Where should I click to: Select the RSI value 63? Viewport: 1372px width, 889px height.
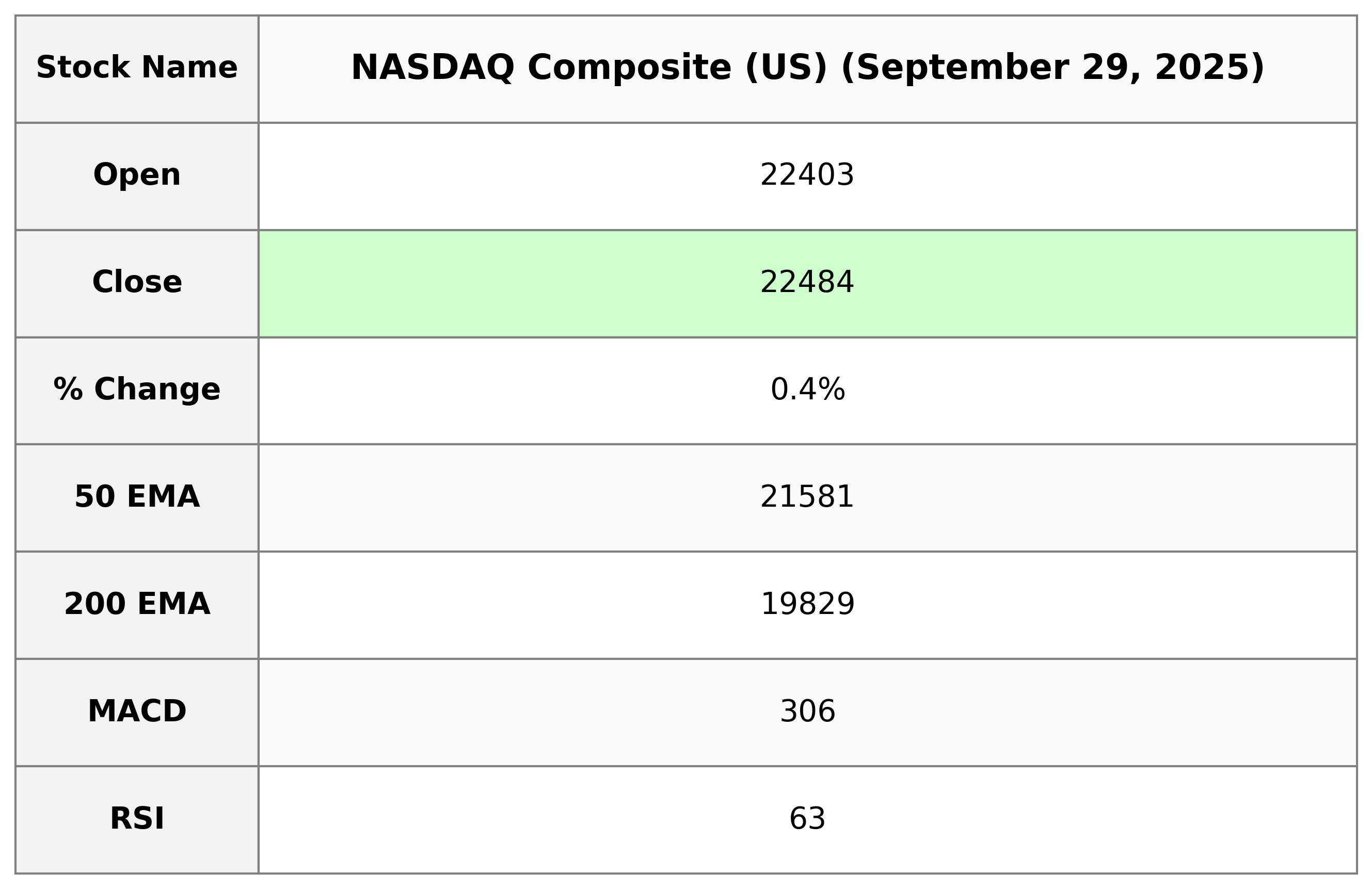[x=807, y=819]
